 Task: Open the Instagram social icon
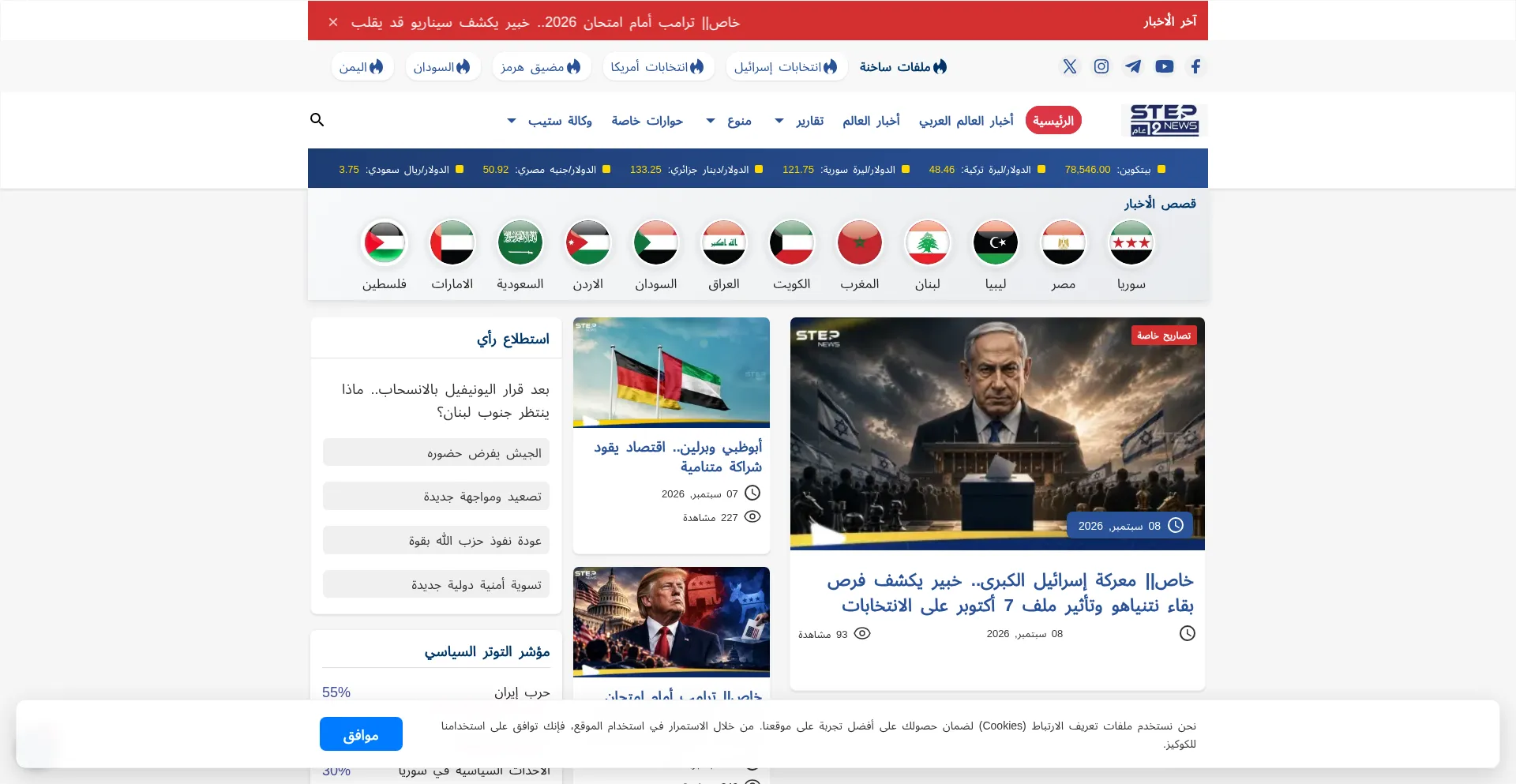[1101, 66]
